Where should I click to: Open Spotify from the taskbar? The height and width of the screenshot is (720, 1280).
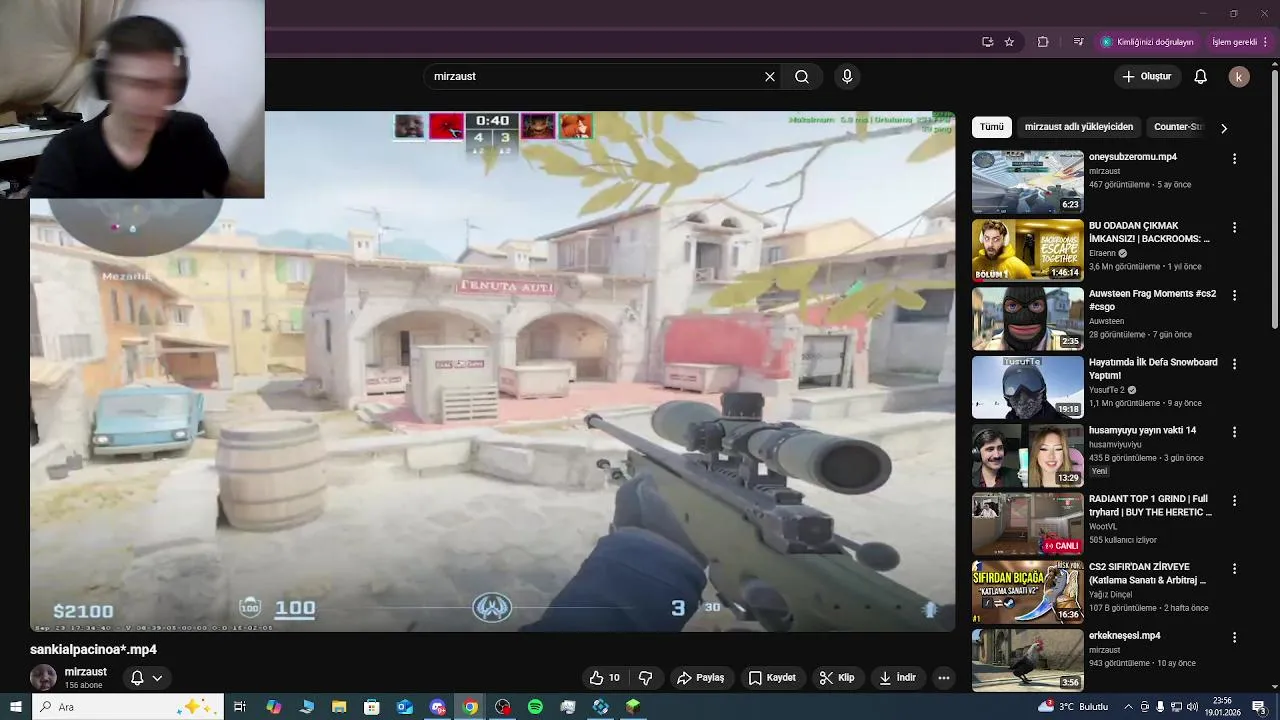point(535,707)
